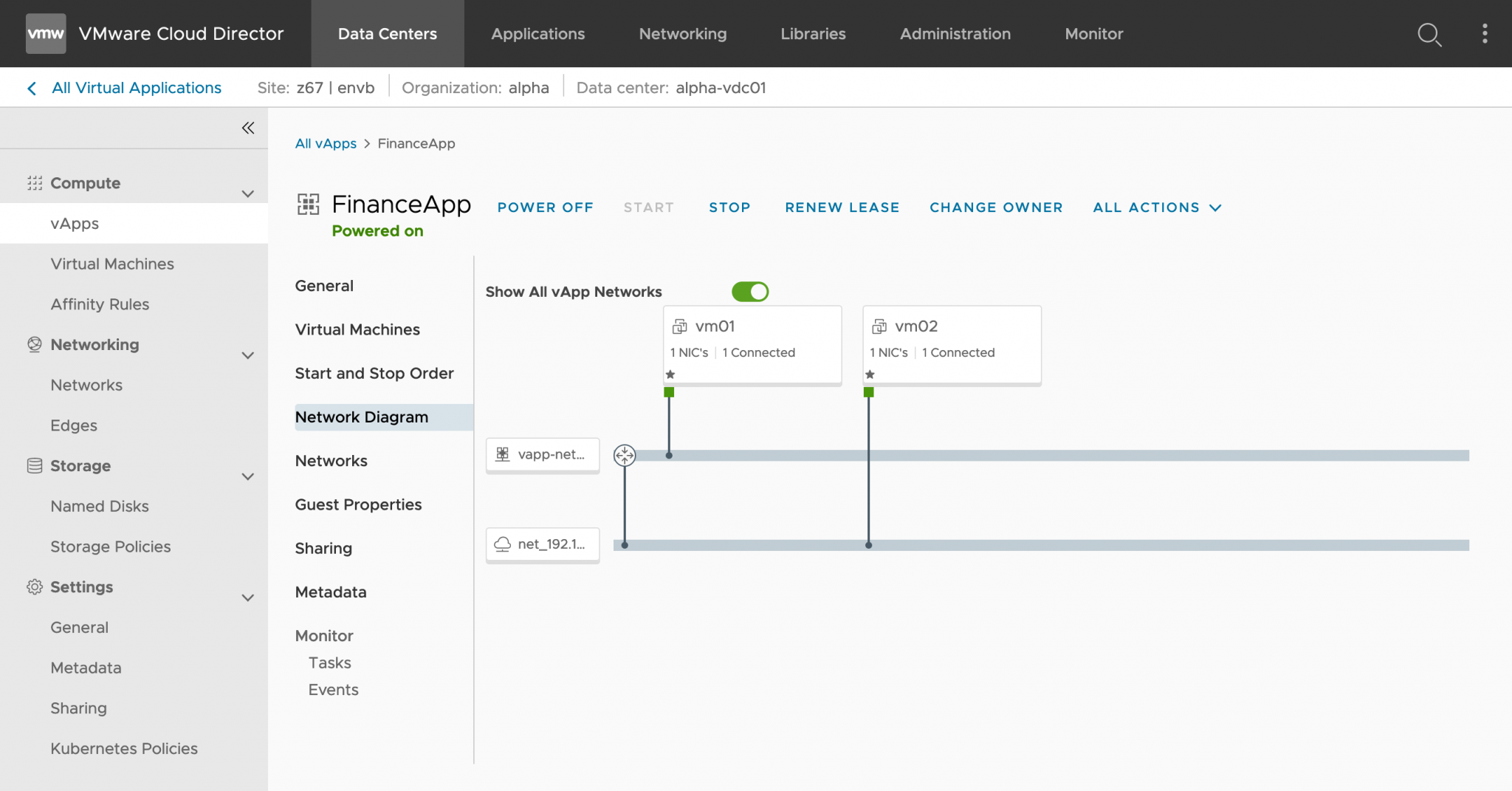Disable the Show All vApp Networks toggle
This screenshot has height=791, width=1512.
pos(750,292)
